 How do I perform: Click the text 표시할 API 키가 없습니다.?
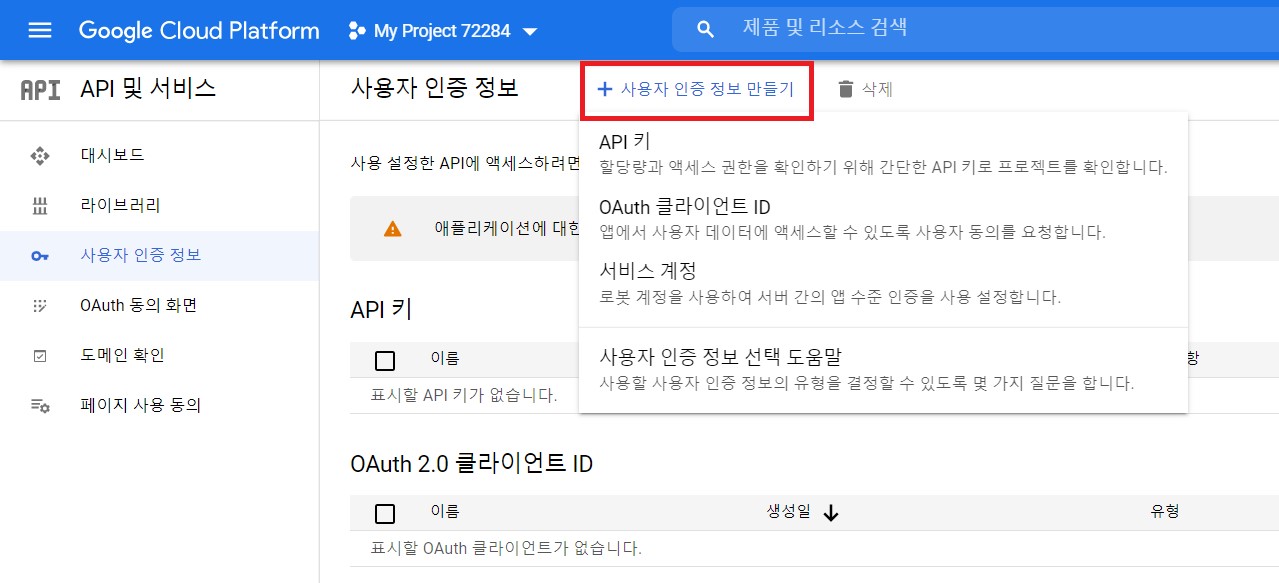click(464, 395)
